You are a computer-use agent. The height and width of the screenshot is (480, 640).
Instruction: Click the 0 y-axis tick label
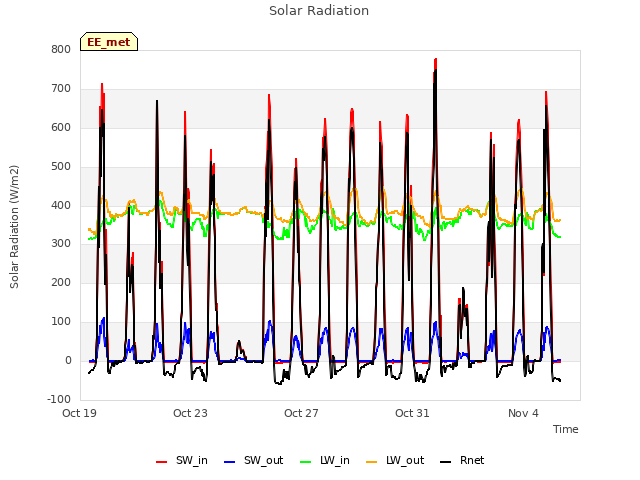tap(68, 361)
